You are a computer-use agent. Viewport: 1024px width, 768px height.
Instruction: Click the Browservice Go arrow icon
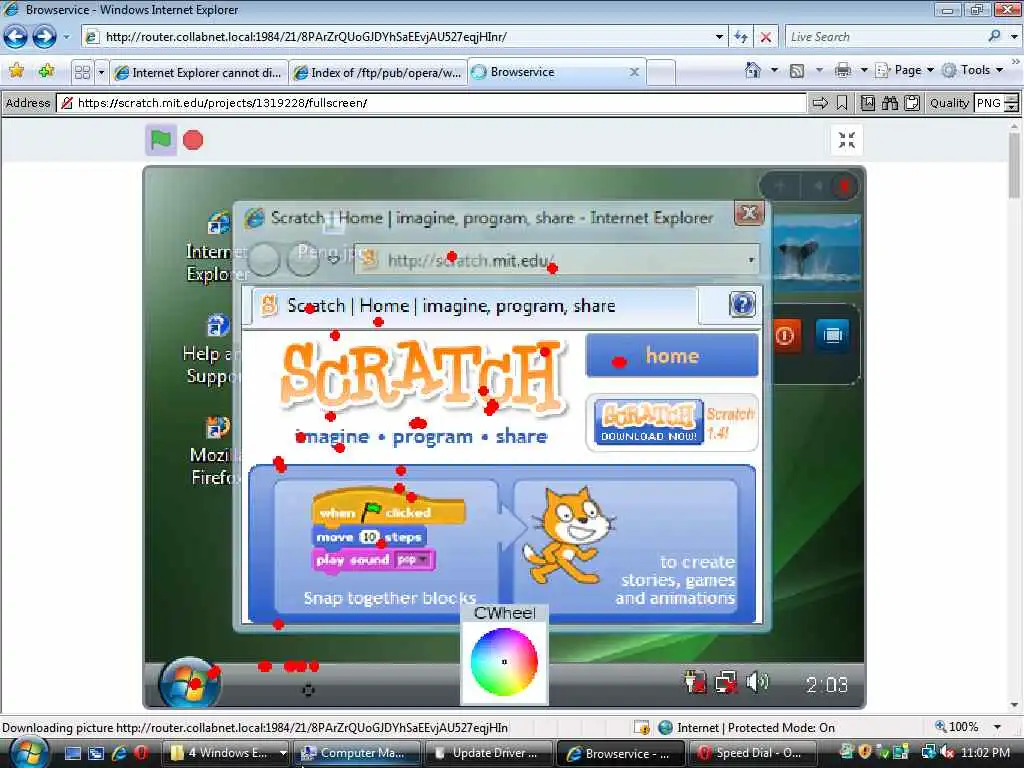820,103
